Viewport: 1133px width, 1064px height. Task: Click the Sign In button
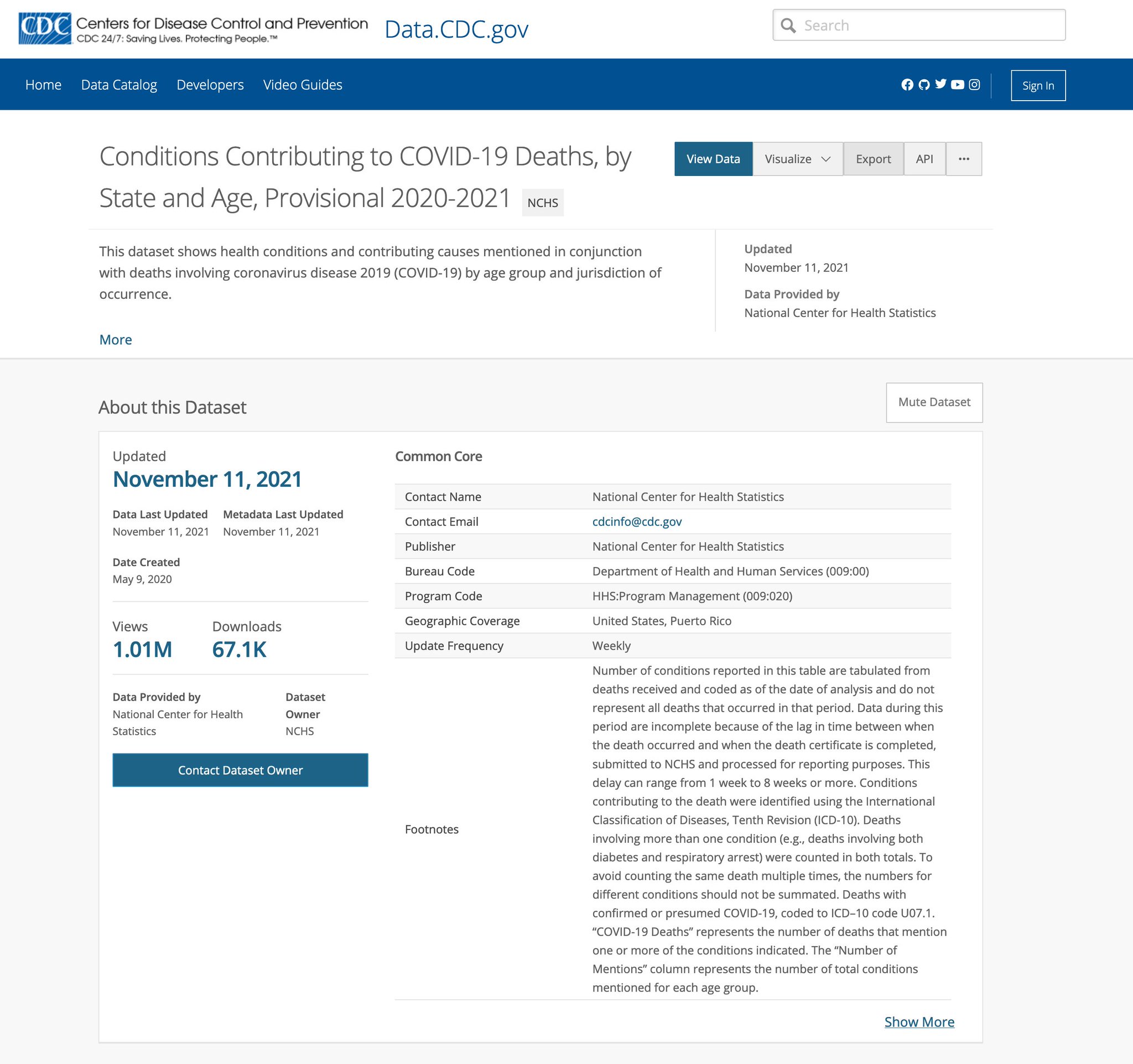click(1038, 85)
